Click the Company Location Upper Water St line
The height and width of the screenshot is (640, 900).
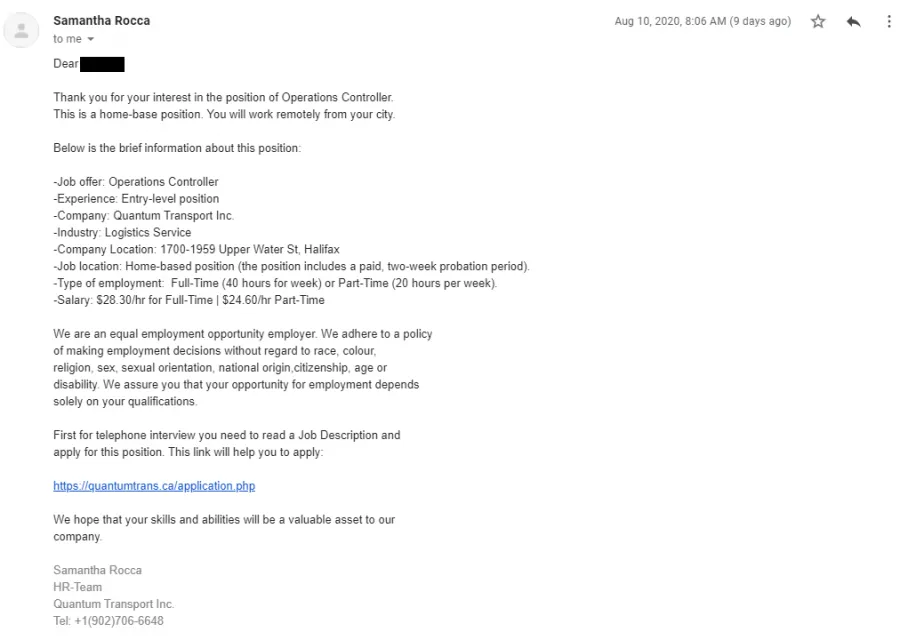pos(196,249)
